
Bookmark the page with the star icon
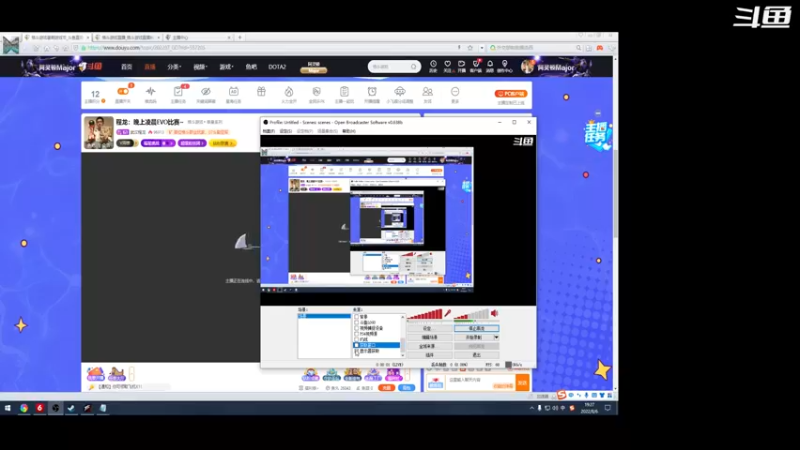click(470, 48)
